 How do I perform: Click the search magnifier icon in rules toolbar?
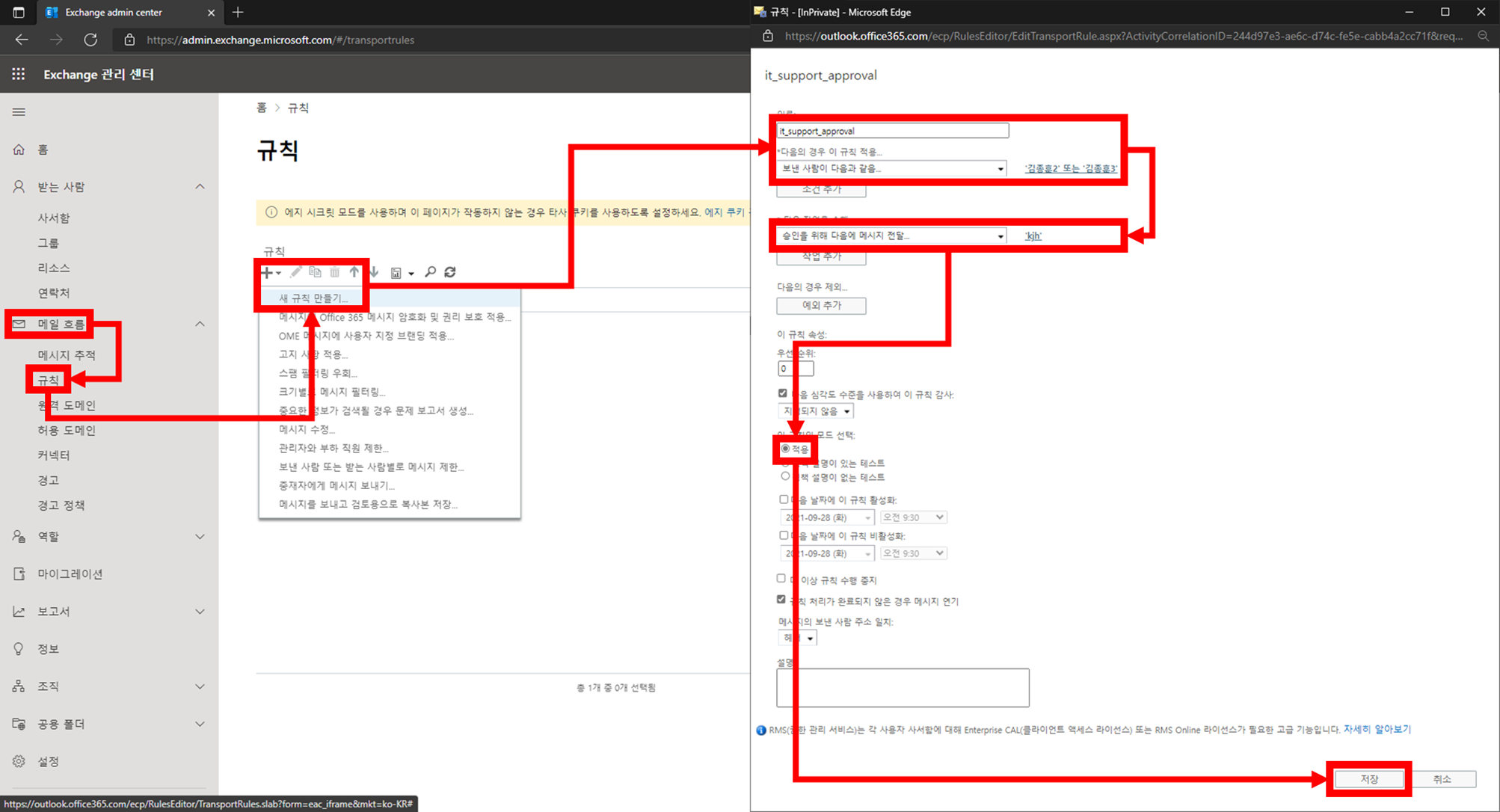(x=431, y=272)
